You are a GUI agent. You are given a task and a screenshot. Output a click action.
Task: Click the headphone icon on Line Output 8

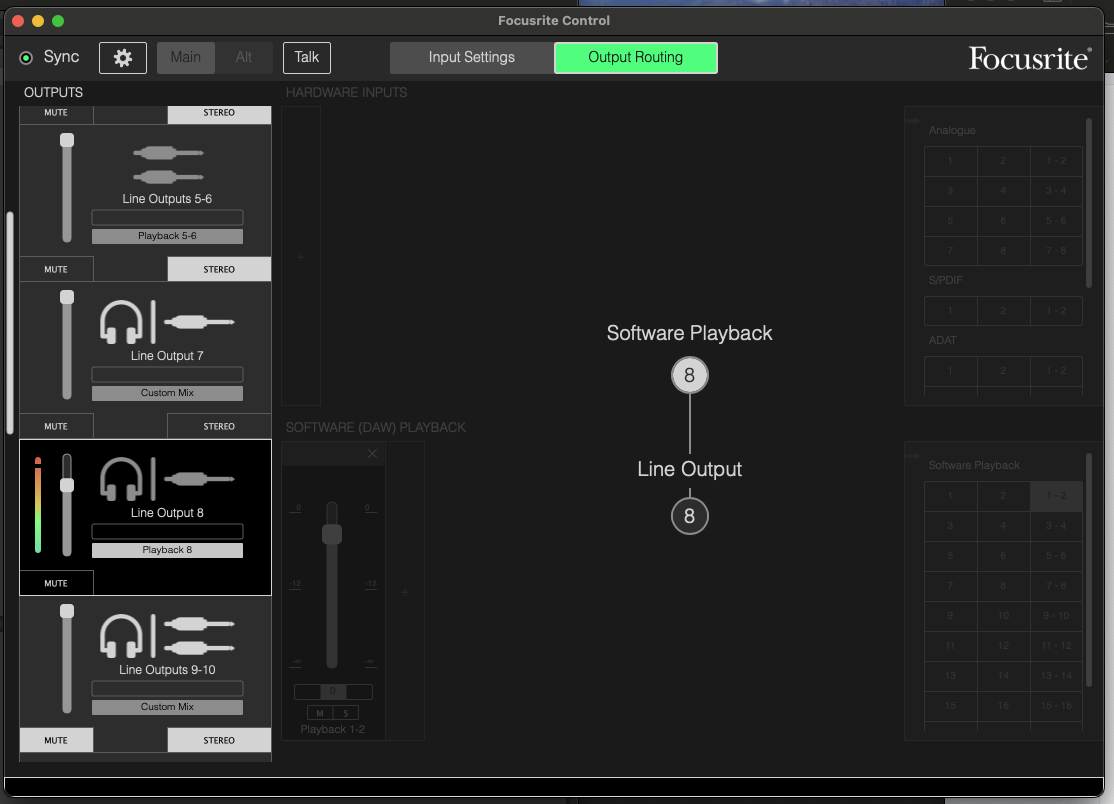point(119,479)
